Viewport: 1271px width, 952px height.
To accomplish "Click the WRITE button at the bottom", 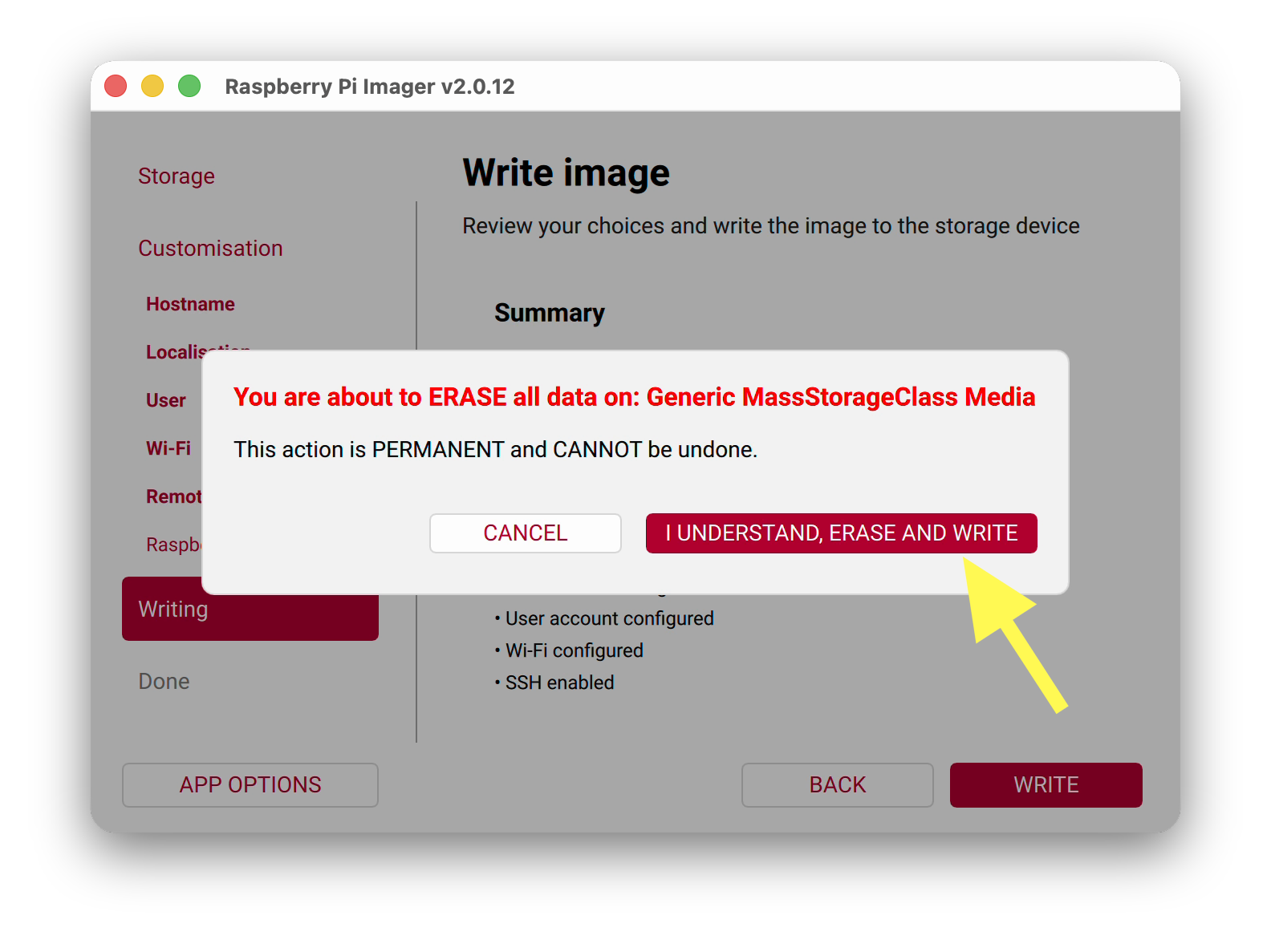I will pos(1046,784).
